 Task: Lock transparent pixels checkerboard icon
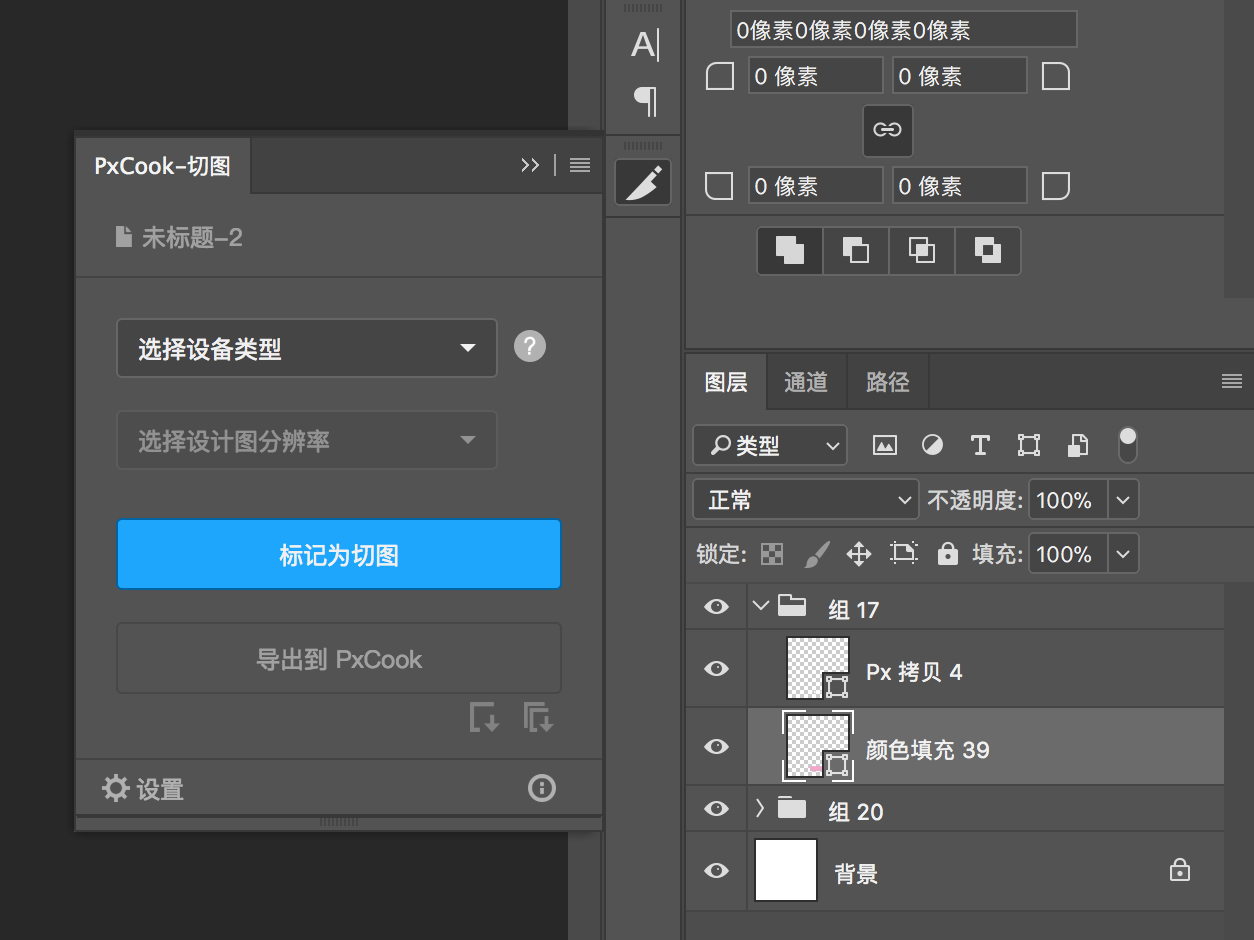click(772, 554)
